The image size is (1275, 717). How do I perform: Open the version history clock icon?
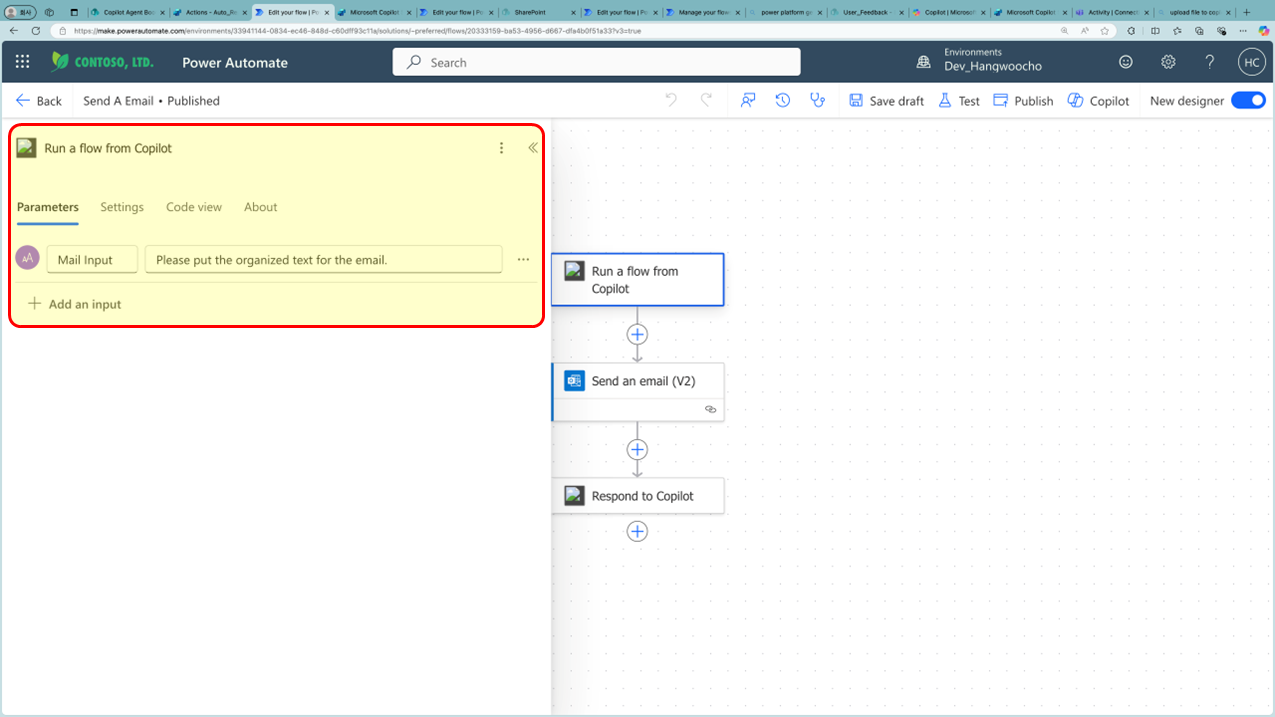click(x=783, y=100)
